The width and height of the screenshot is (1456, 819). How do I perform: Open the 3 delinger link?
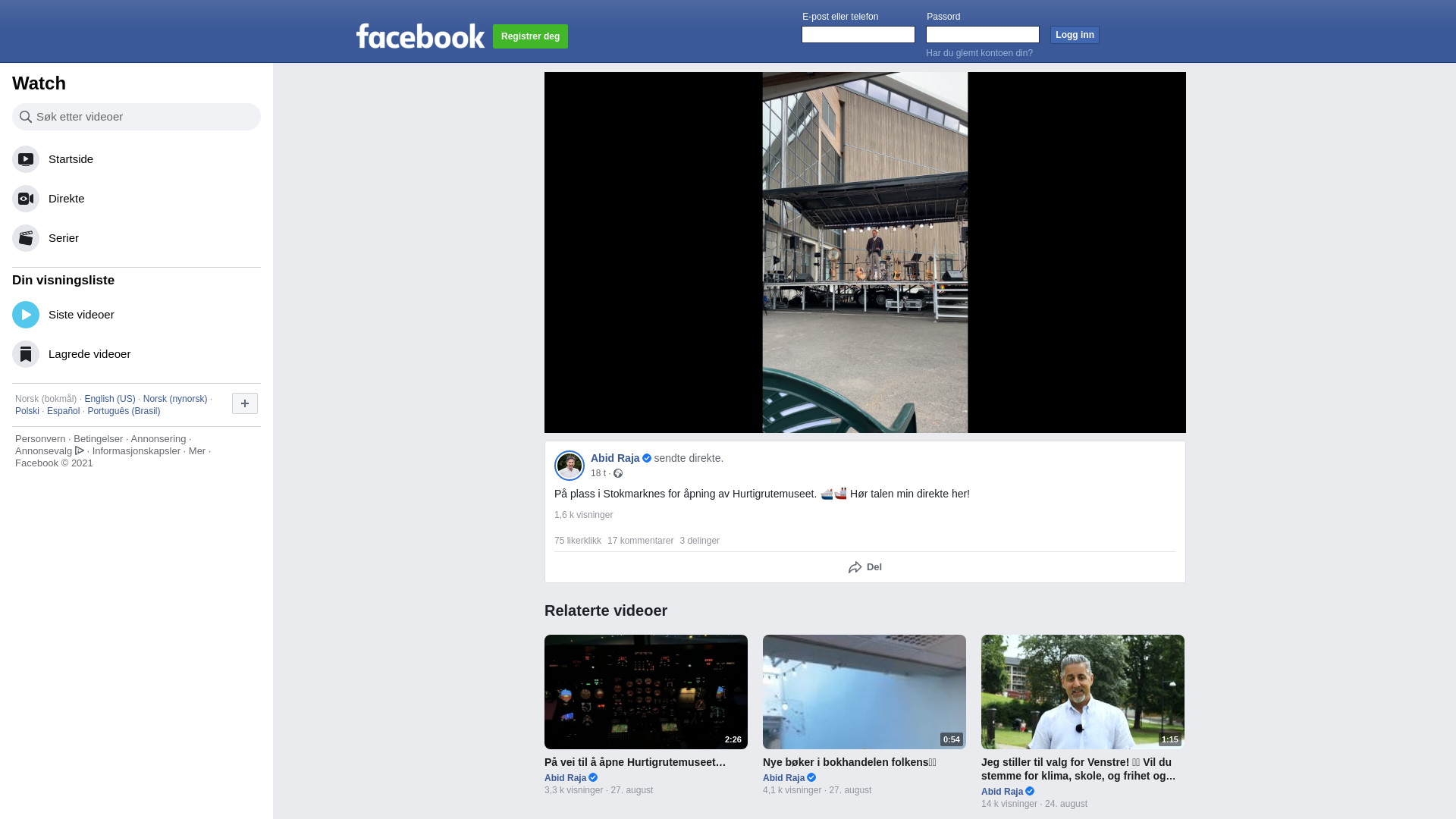coord(699,541)
